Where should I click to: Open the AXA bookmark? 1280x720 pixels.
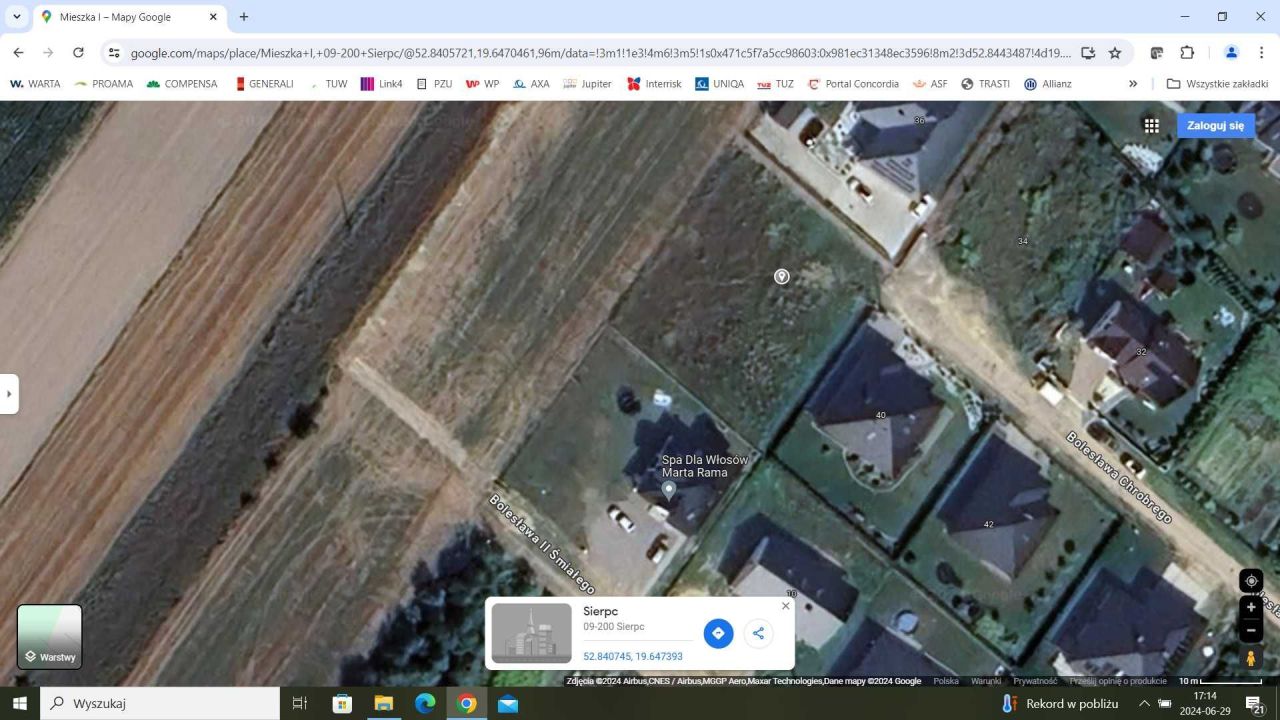tap(531, 84)
